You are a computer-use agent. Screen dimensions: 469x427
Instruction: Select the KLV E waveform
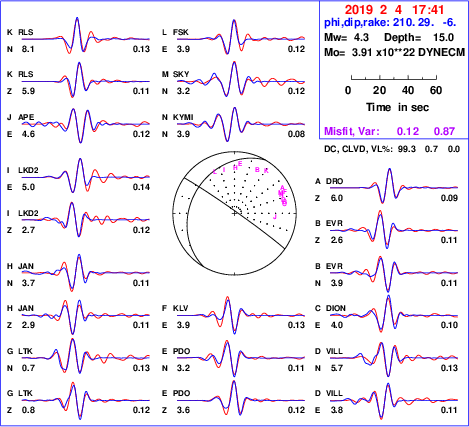pyautogui.click(x=241, y=315)
